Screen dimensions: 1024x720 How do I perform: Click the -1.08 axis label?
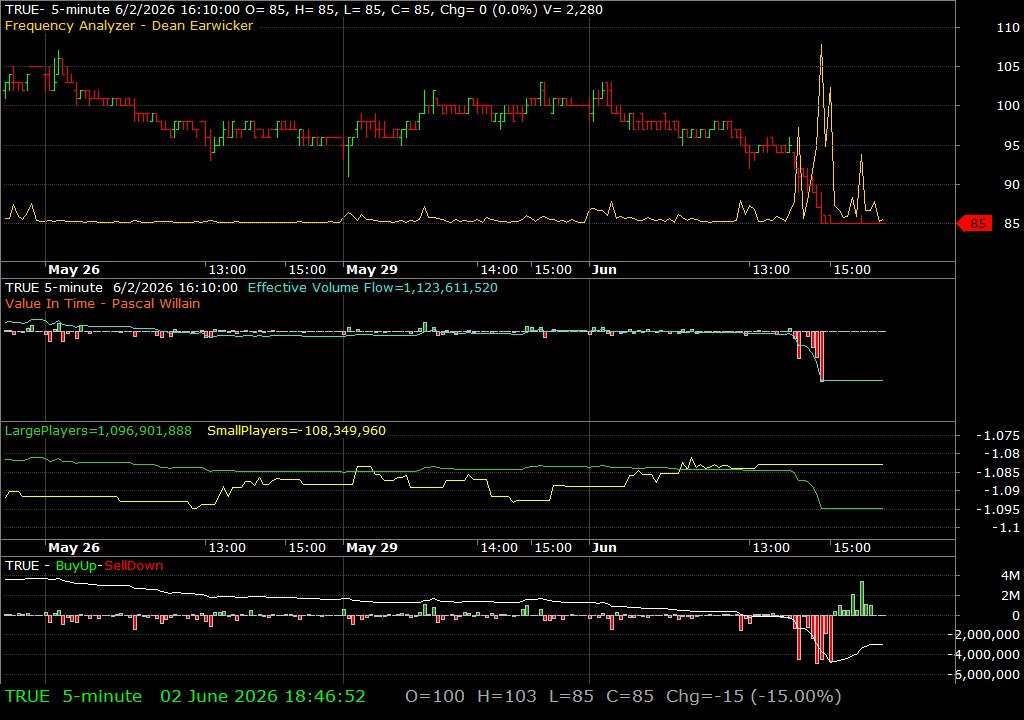[1001, 453]
